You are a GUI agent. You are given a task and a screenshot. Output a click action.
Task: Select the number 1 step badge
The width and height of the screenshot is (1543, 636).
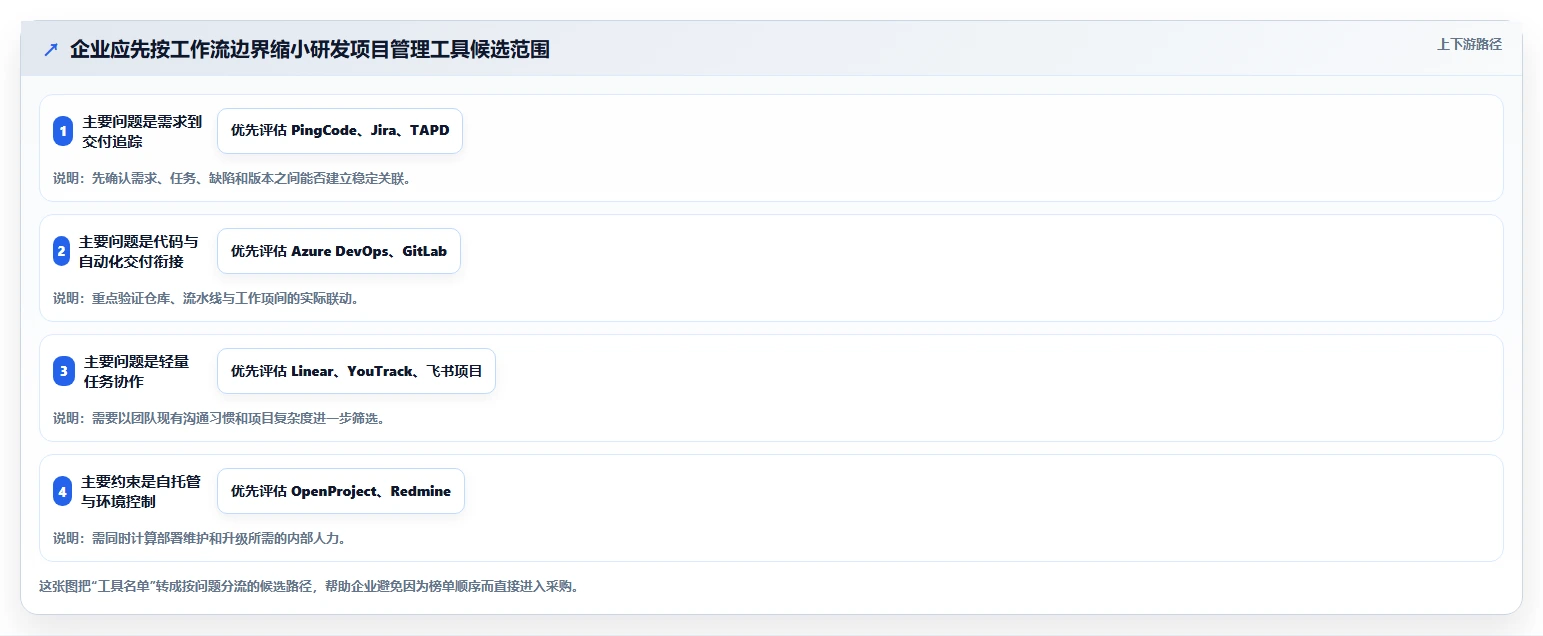pyautogui.click(x=63, y=131)
